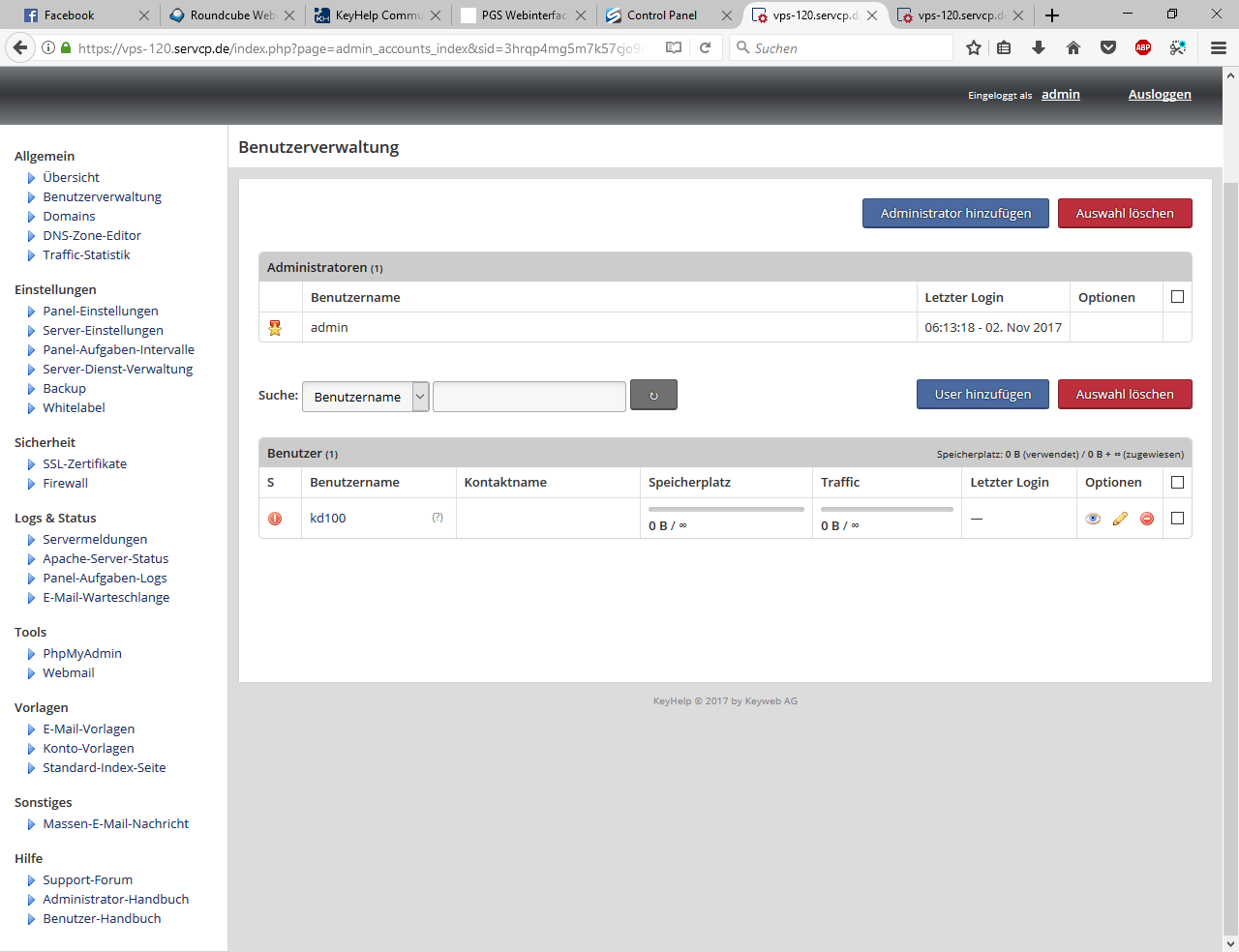Toggle select-all checkbox in Administratoren header
1239x952 pixels.
tap(1177, 297)
